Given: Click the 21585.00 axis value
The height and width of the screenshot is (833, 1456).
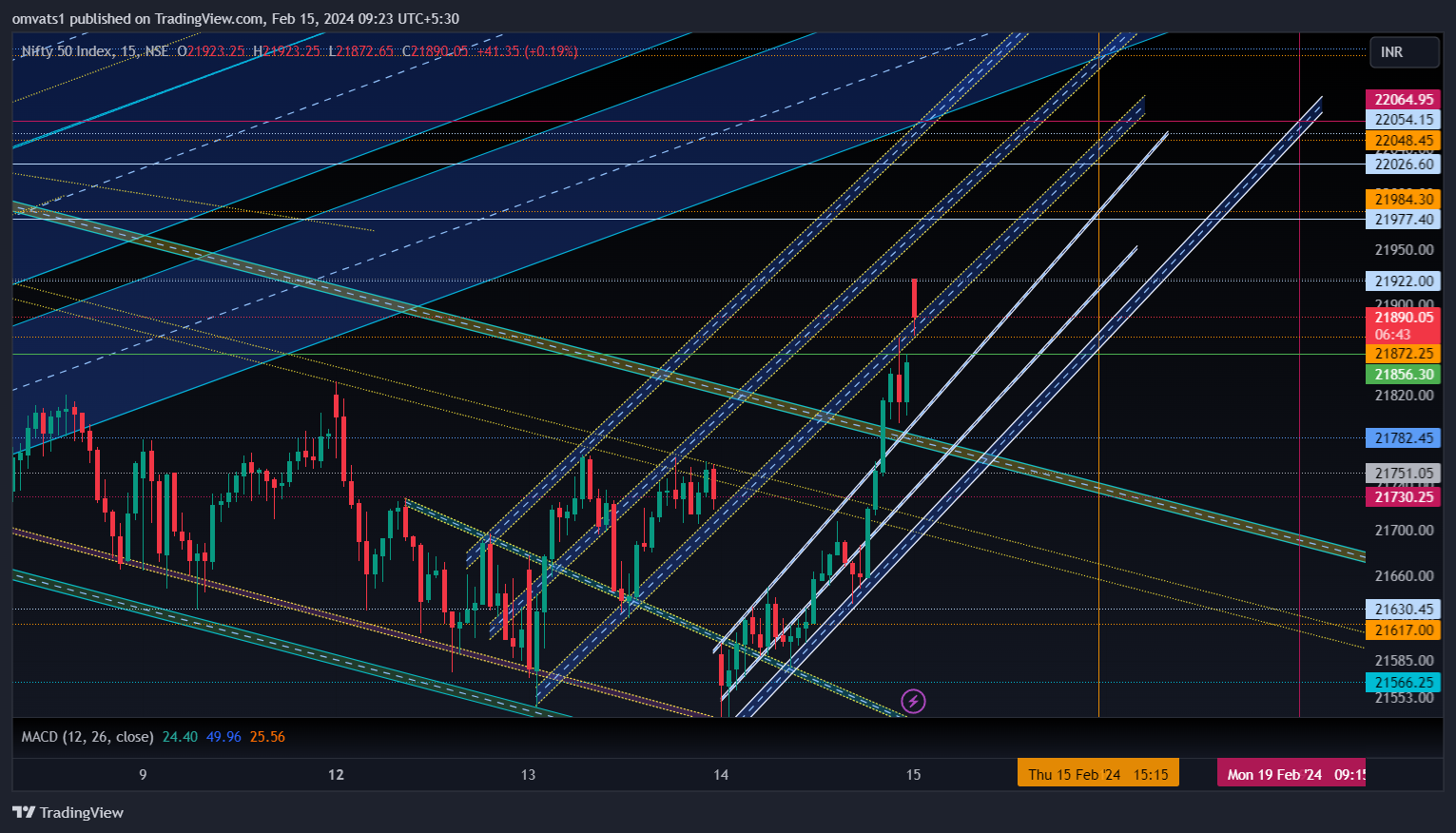Looking at the screenshot, I should coord(1404,661).
